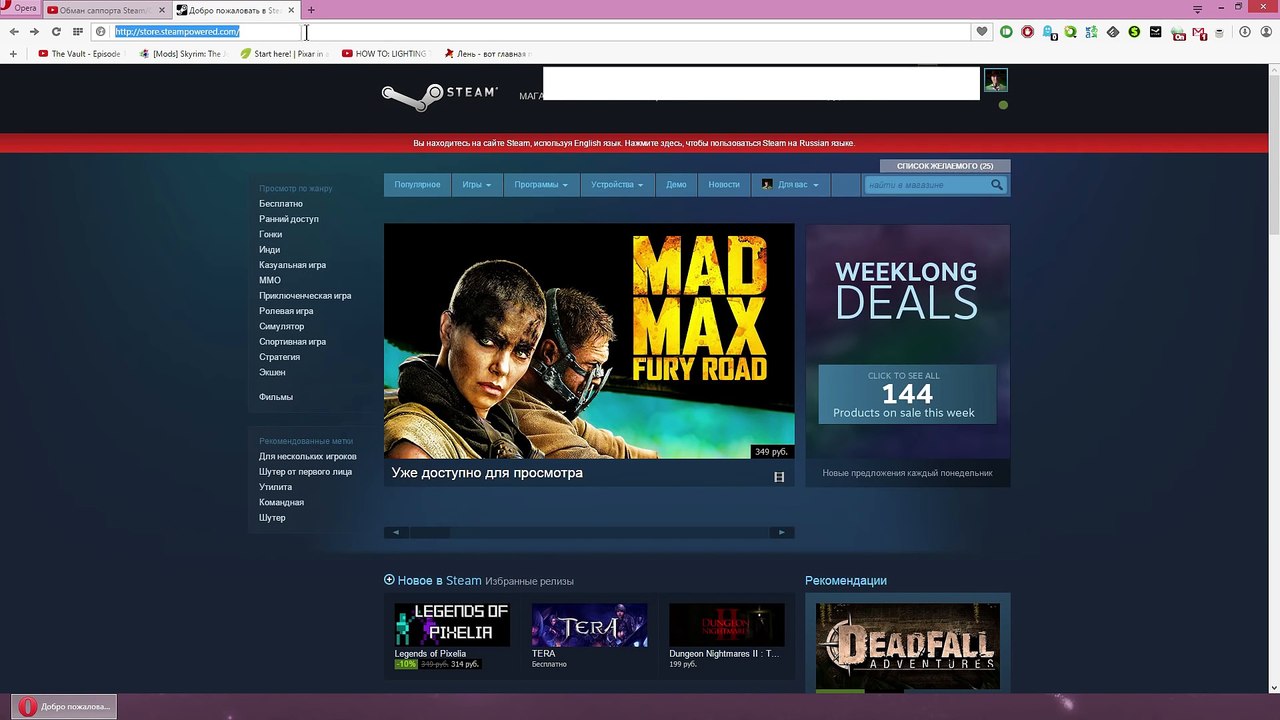Screen dimensions: 1280x720
Task: Close the Добро пожаловать в Steam tab
Action: [291, 10]
